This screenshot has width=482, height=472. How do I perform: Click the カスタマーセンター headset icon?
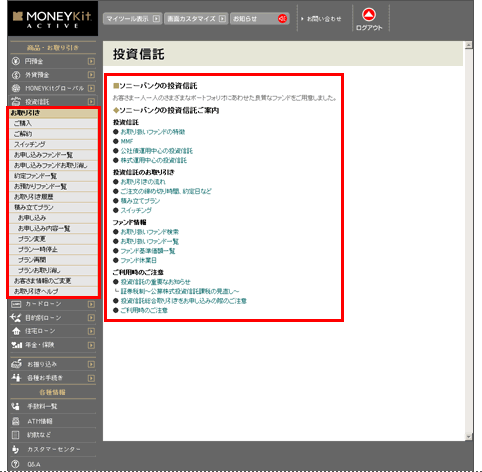(15, 449)
